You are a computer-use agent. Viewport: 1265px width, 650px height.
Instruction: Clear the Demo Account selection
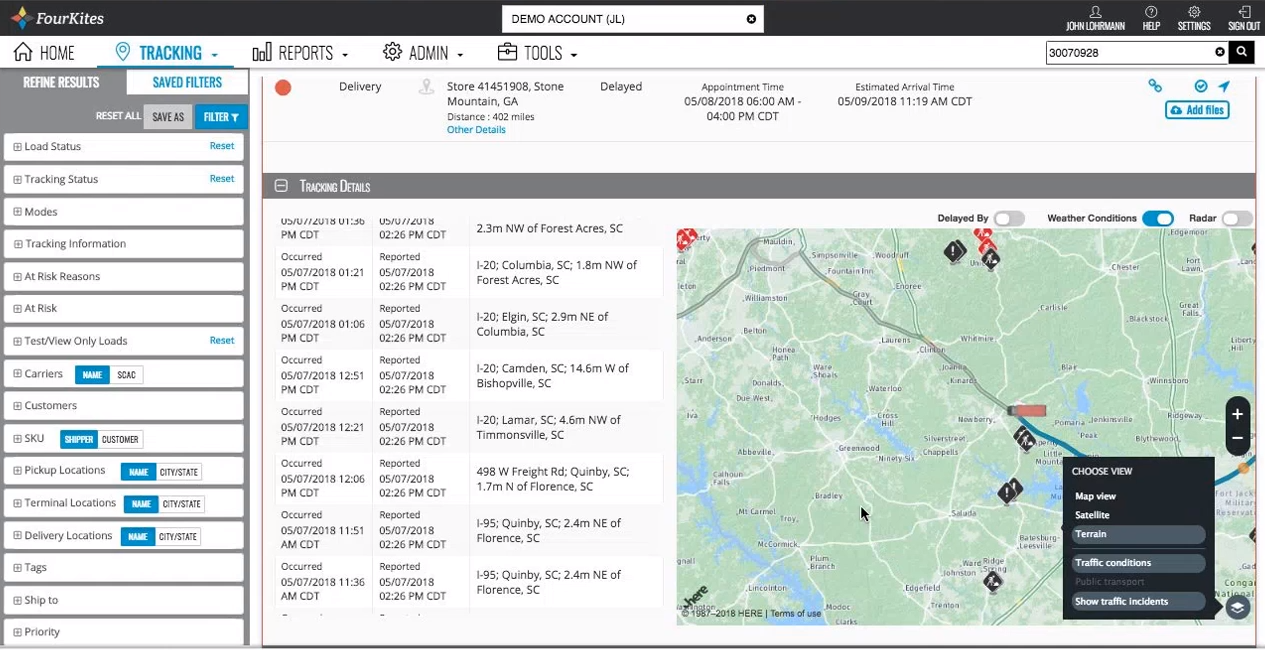[x=751, y=19]
